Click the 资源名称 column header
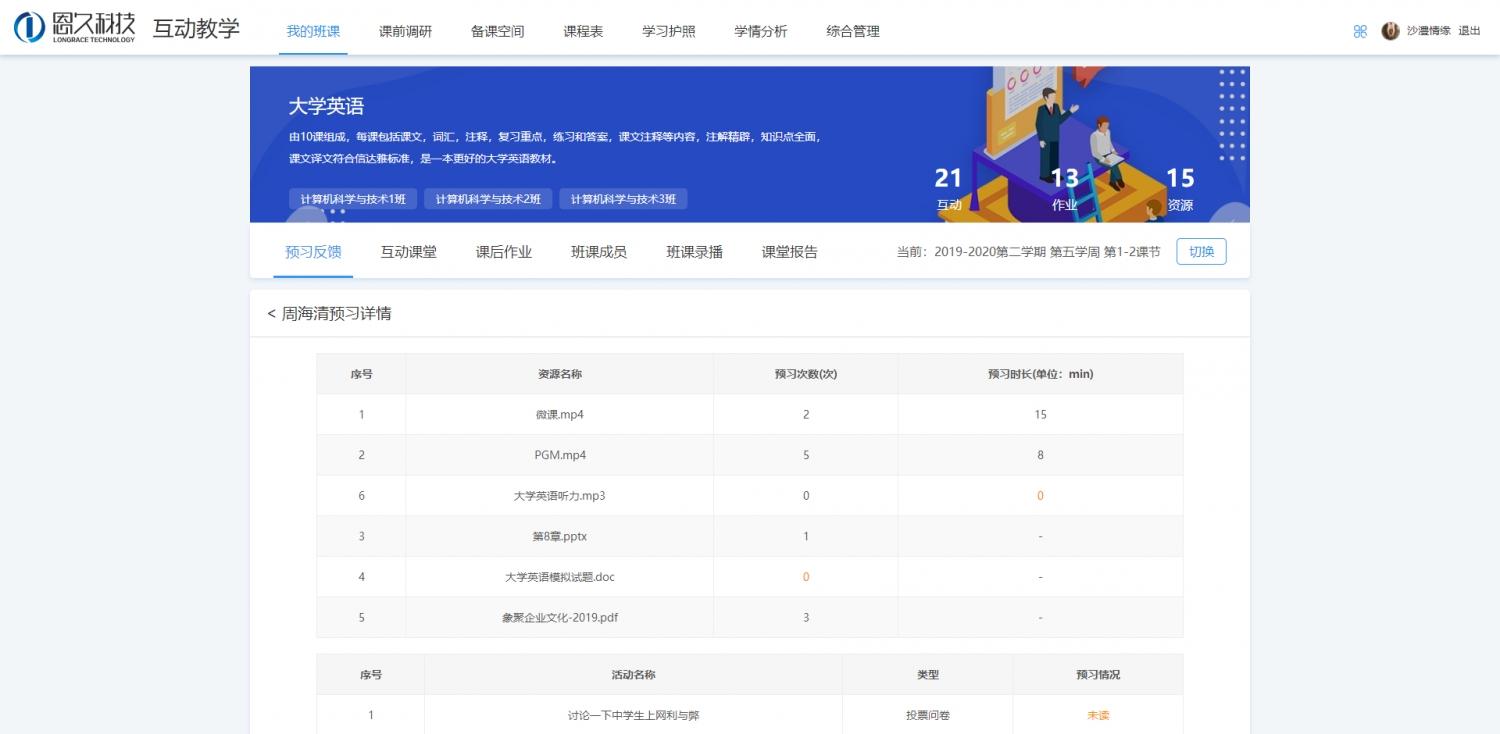Screen dimensions: 1500x734 pos(560,374)
